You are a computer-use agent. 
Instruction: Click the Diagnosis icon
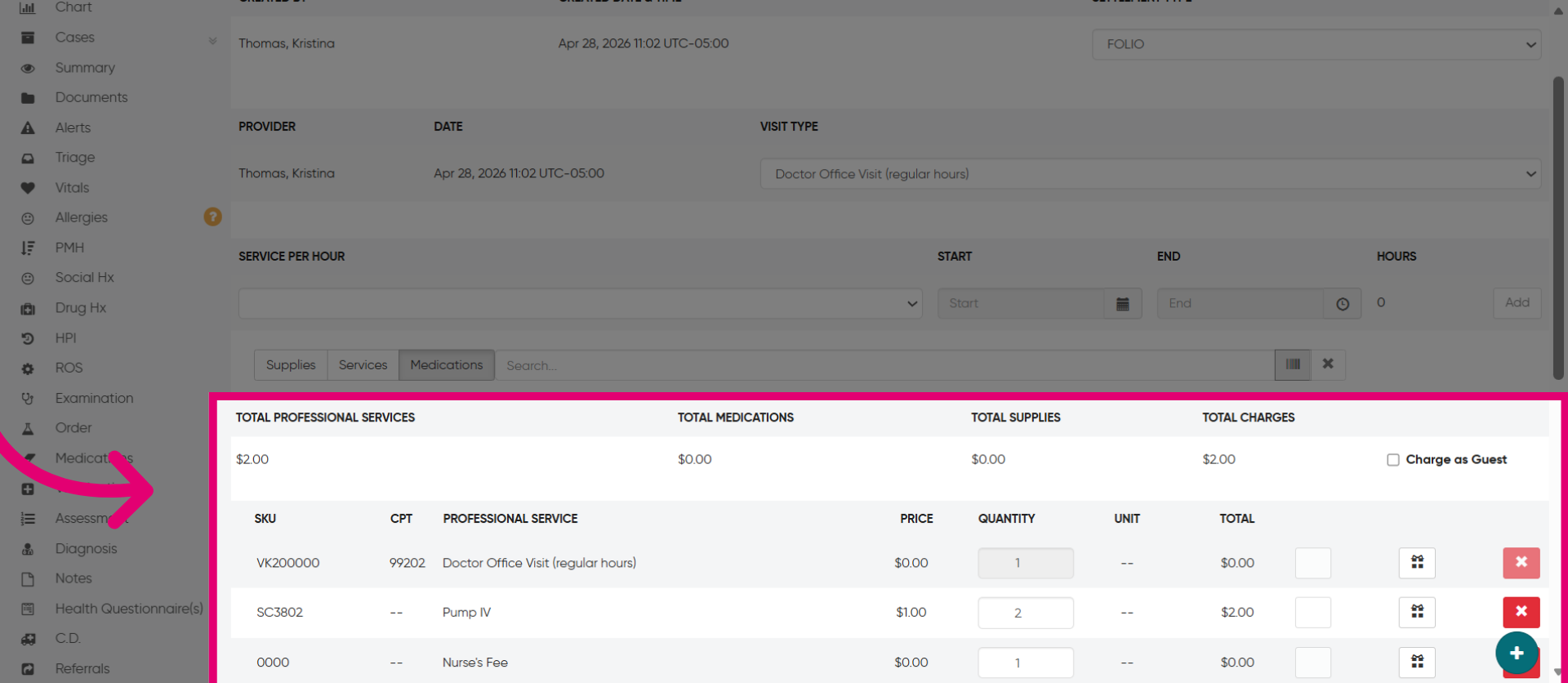28,549
